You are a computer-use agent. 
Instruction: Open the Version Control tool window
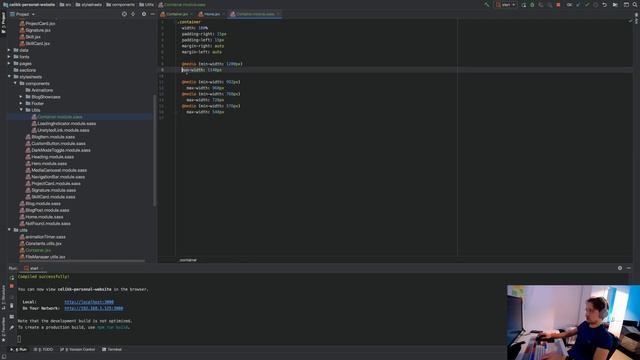pos(78,350)
